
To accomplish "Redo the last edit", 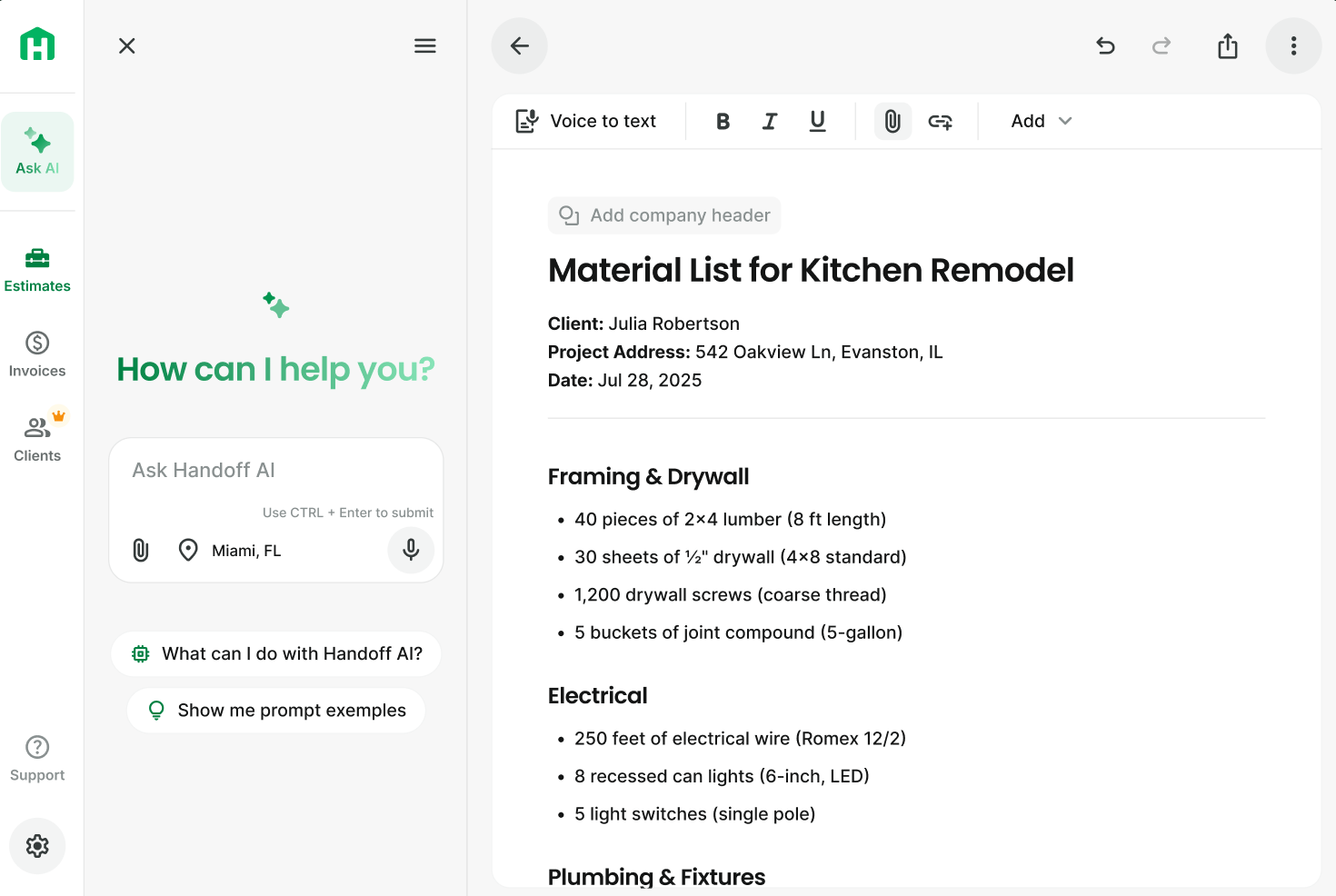I will pyautogui.click(x=1162, y=45).
